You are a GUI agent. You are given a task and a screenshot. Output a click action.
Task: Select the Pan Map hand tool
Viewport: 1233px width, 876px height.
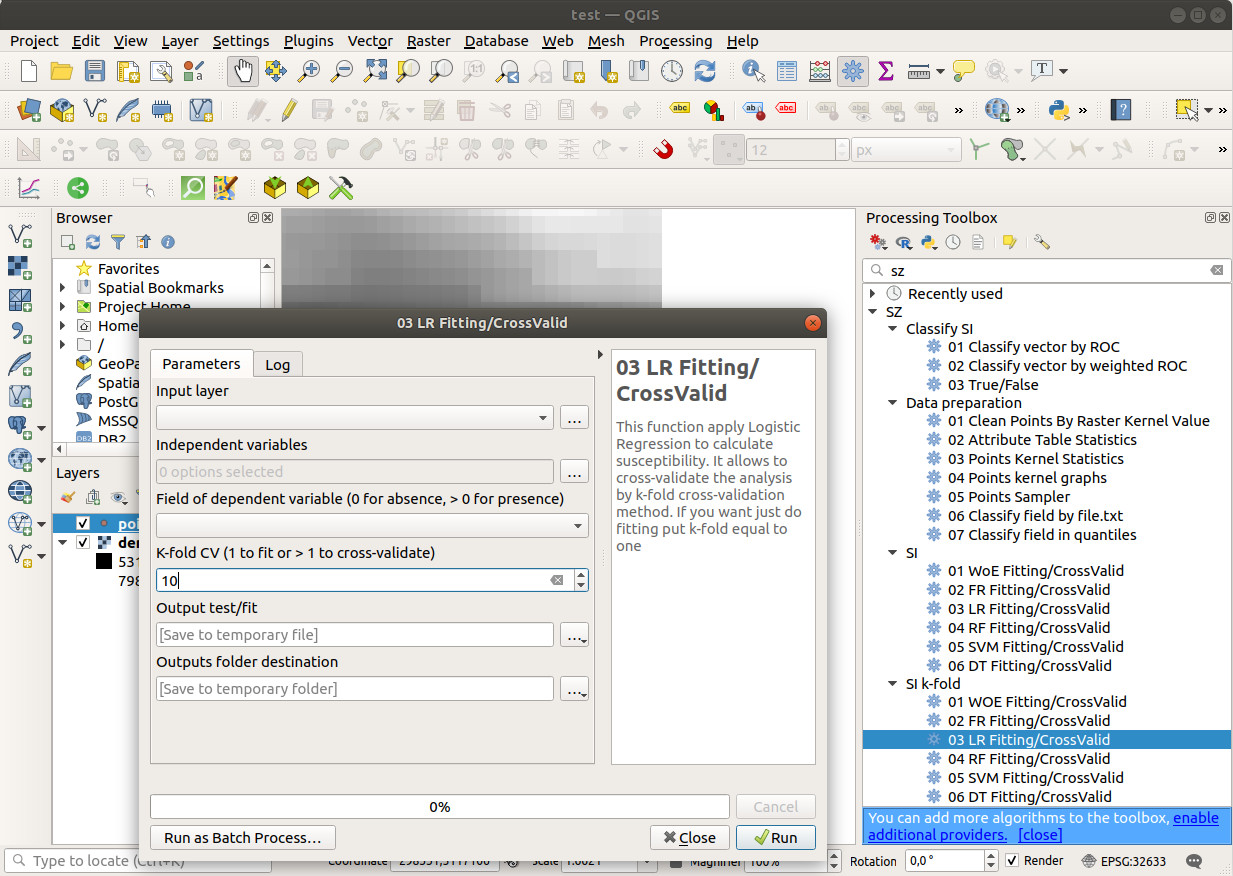tap(243, 71)
